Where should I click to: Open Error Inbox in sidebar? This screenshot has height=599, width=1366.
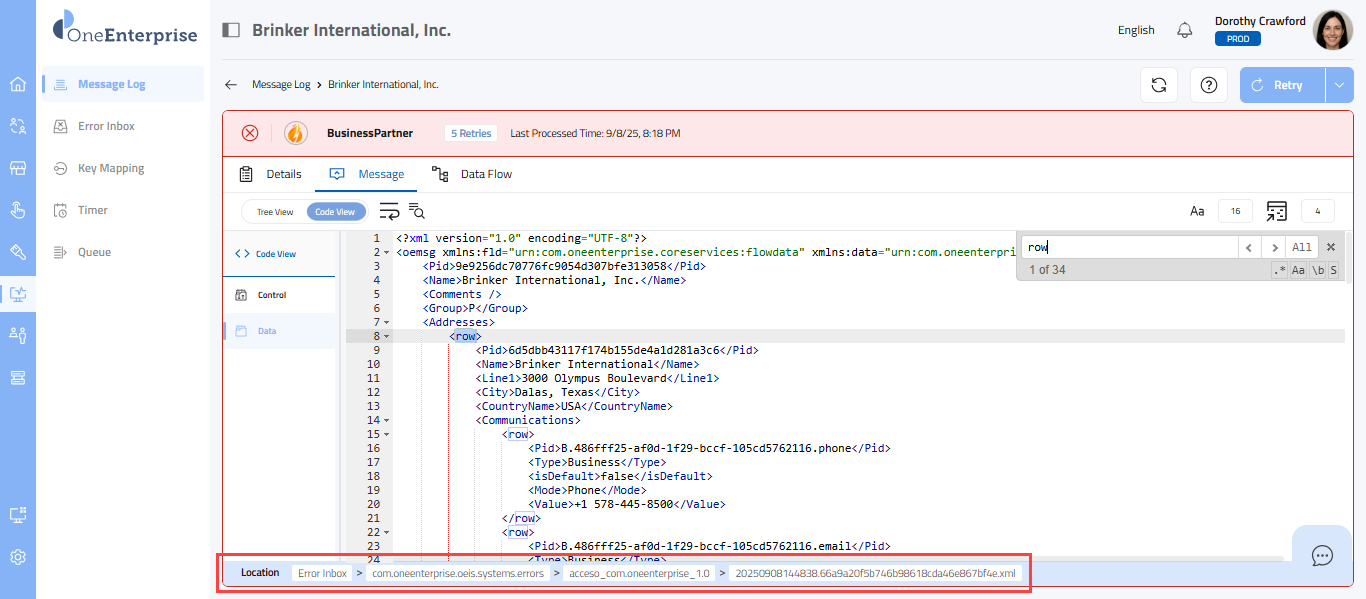(x=106, y=126)
